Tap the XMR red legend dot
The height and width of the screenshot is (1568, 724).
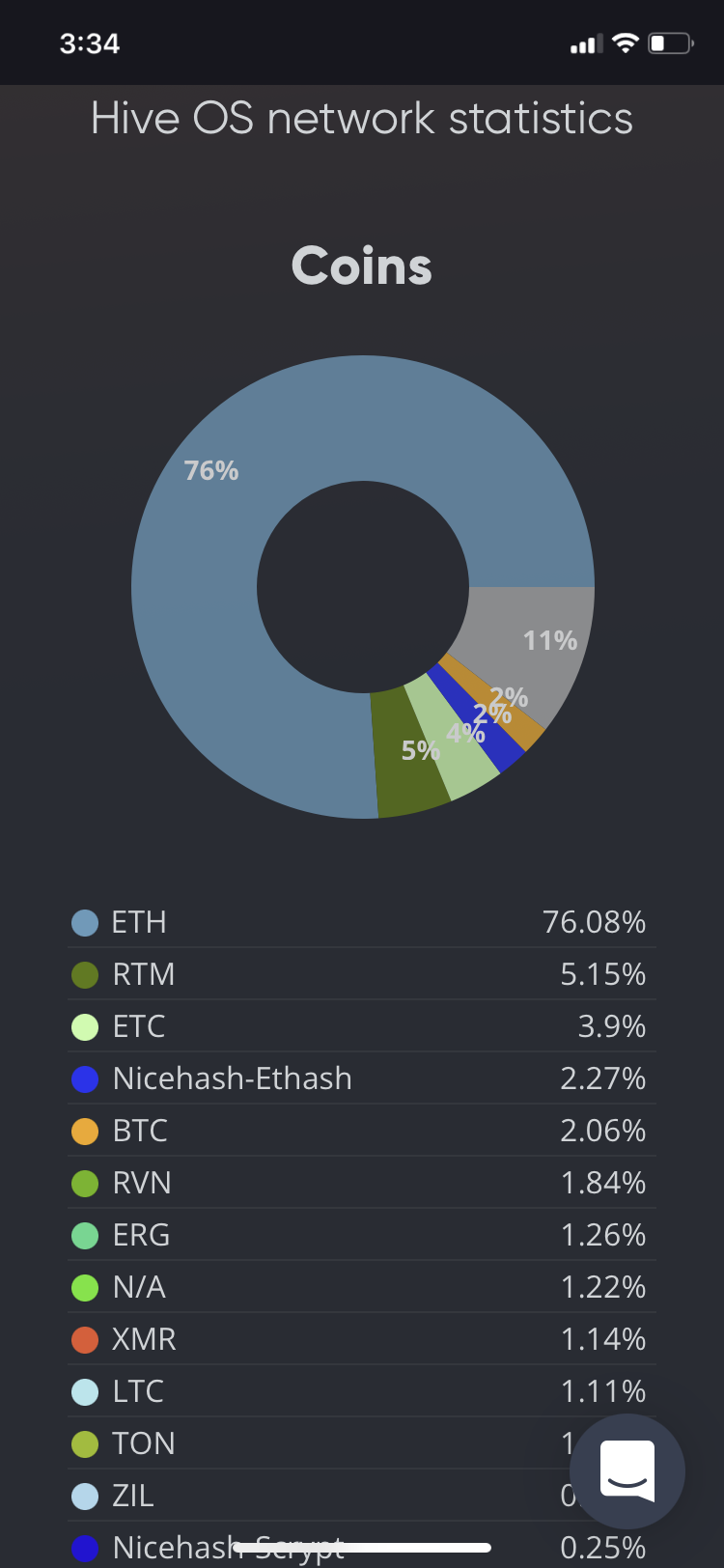[x=85, y=1340]
